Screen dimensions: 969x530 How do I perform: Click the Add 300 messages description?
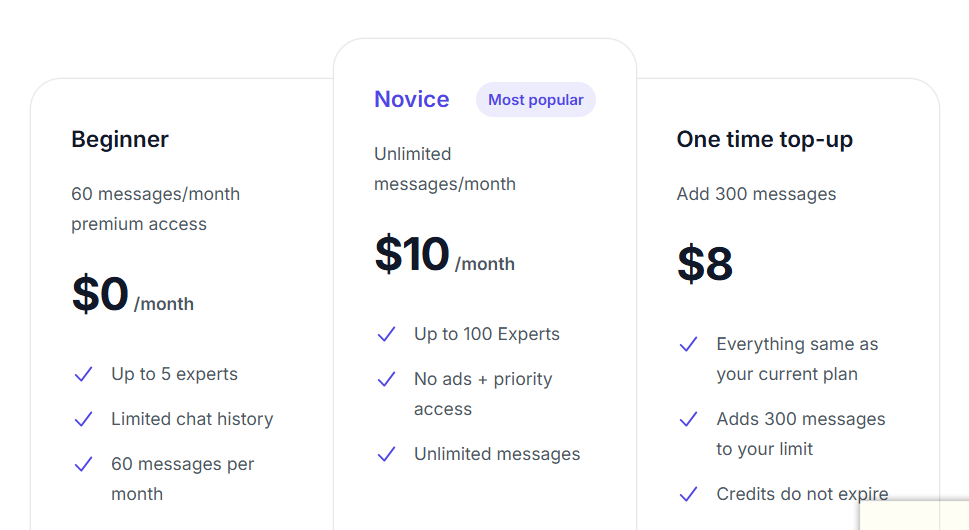[x=756, y=194]
